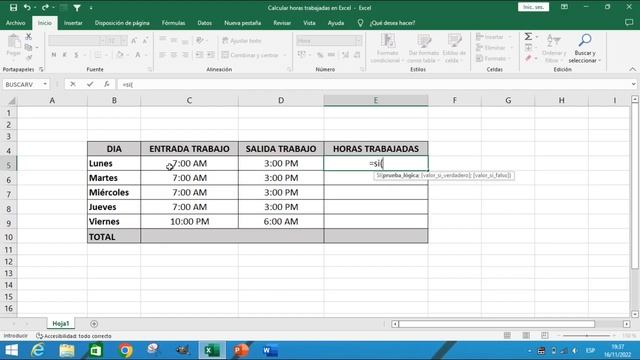
Task: Switch to Page Layout view in status bar
Action: point(526,336)
